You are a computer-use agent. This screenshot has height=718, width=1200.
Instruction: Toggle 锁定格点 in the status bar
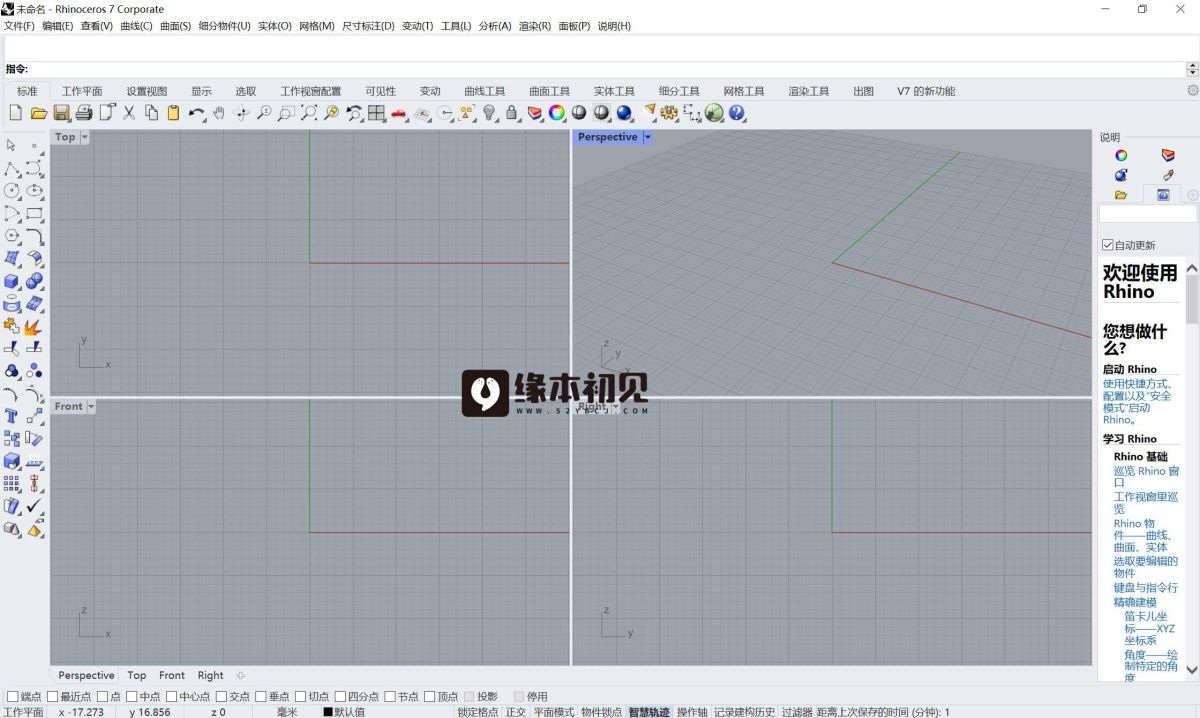pyautogui.click(x=478, y=712)
